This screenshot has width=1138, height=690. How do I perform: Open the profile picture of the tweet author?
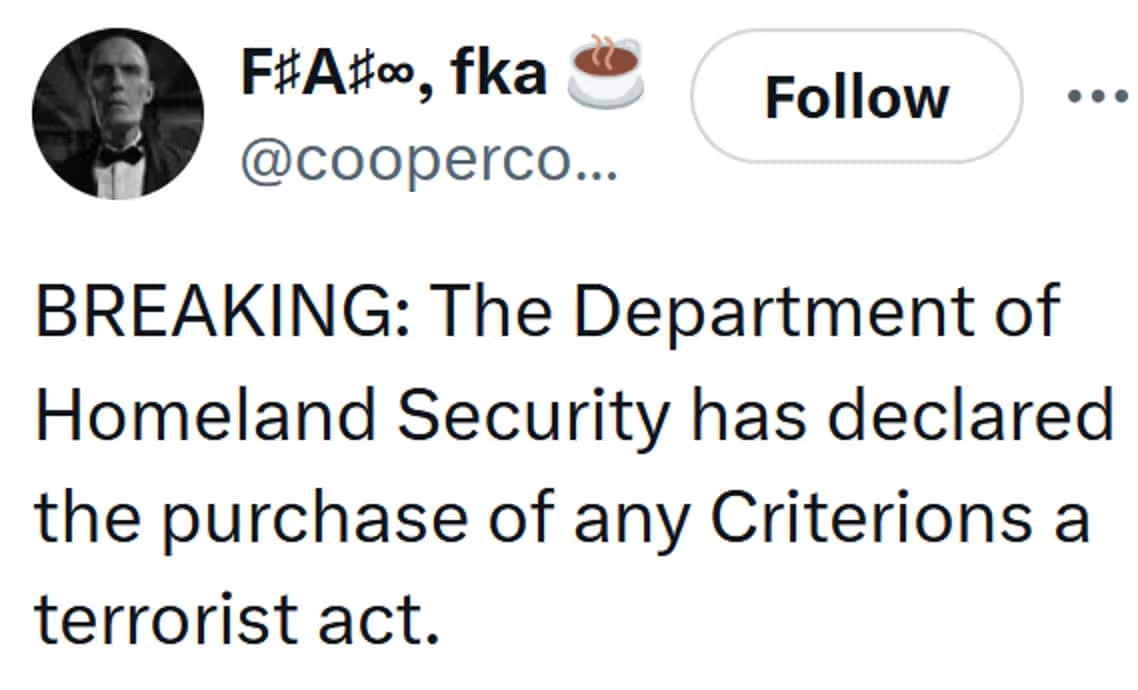[118, 111]
